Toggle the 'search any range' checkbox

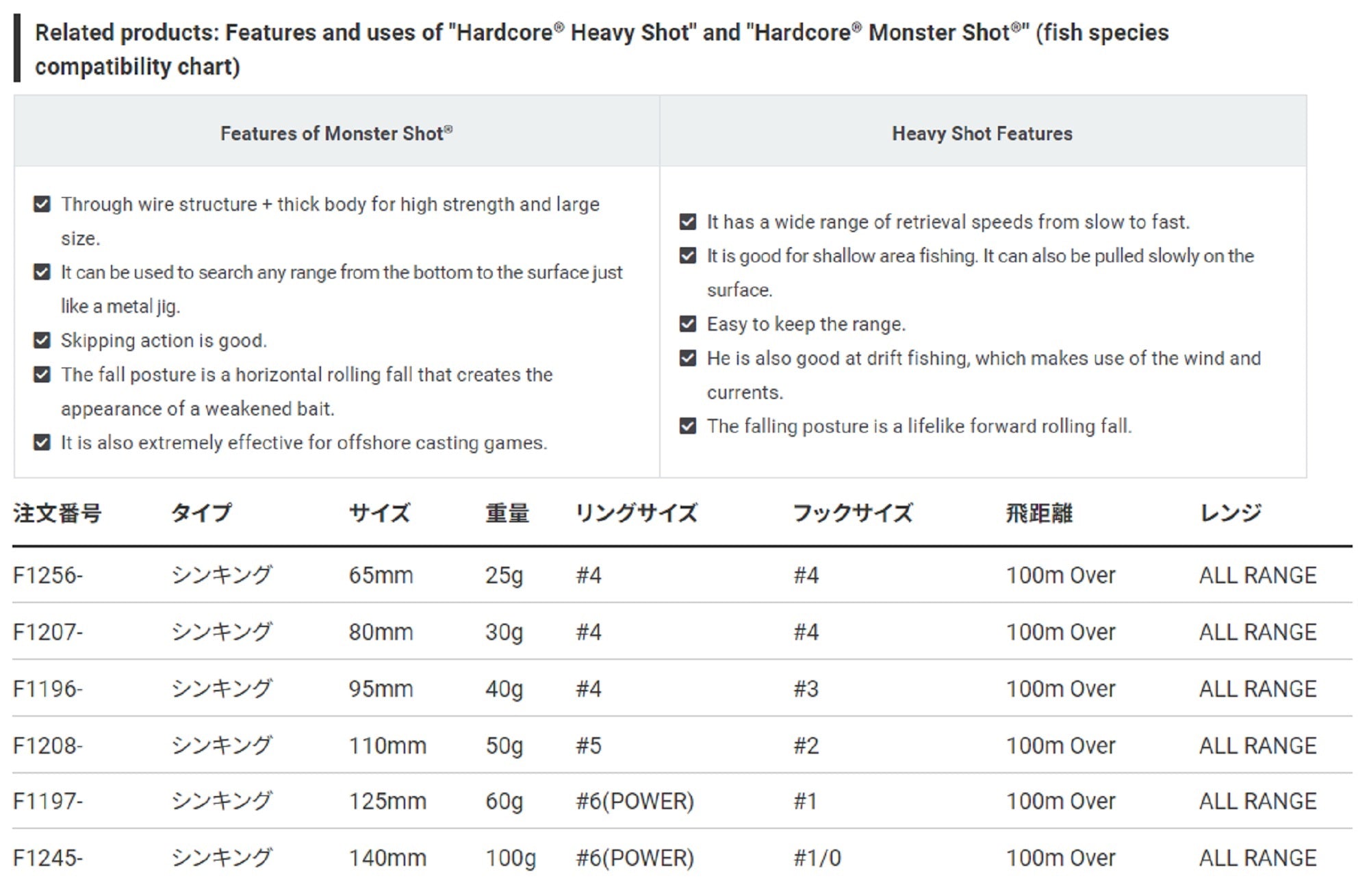(42, 272)
